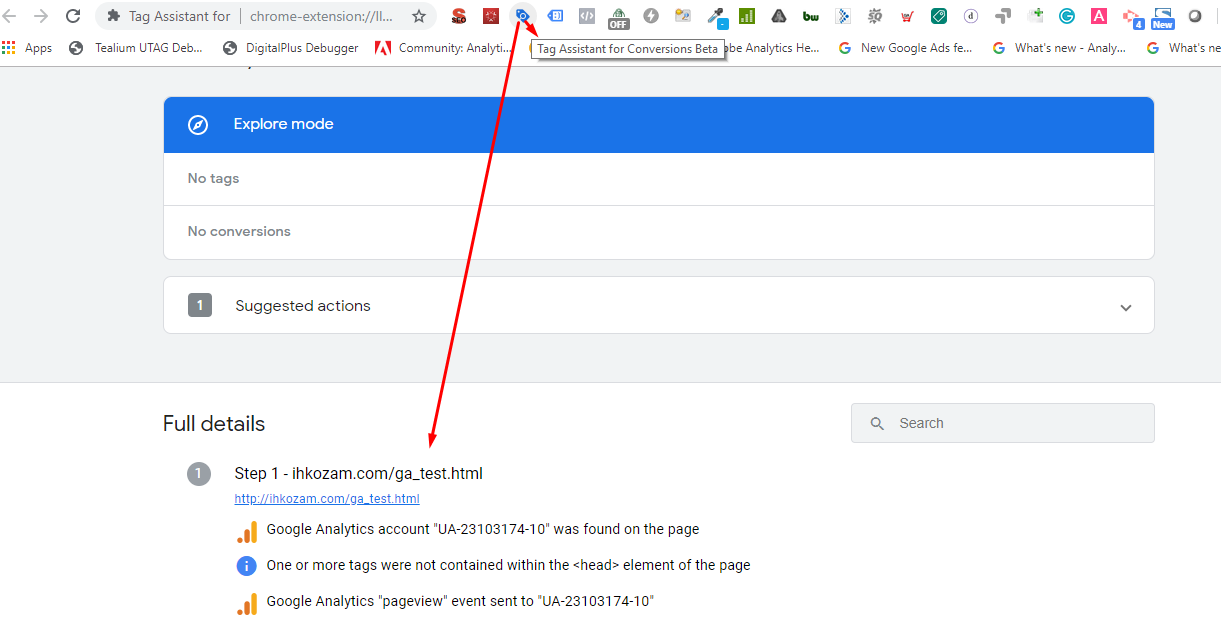Click the extension icon with badge 4
This screenshot has height=635, width=1221.
pyautogui.click(x=1132, y=17)
